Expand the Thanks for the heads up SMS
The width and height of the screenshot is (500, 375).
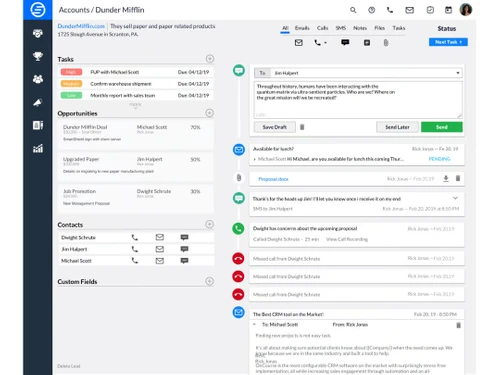455,198
